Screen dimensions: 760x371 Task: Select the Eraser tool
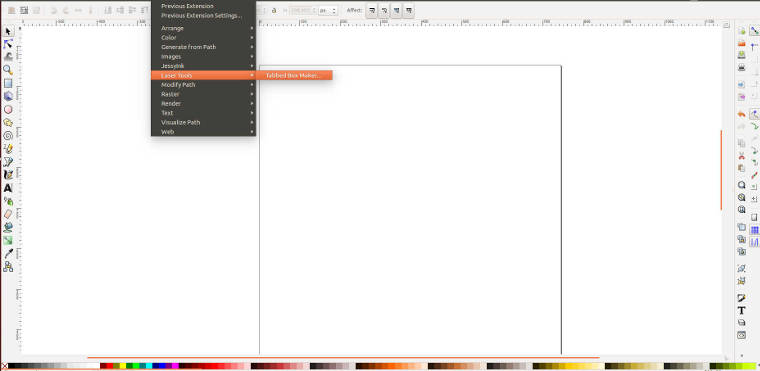[x=8, y=214]
